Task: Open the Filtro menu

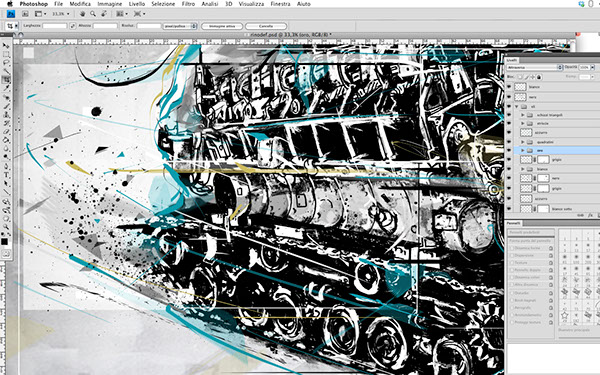Action: [x=188, y=4]
